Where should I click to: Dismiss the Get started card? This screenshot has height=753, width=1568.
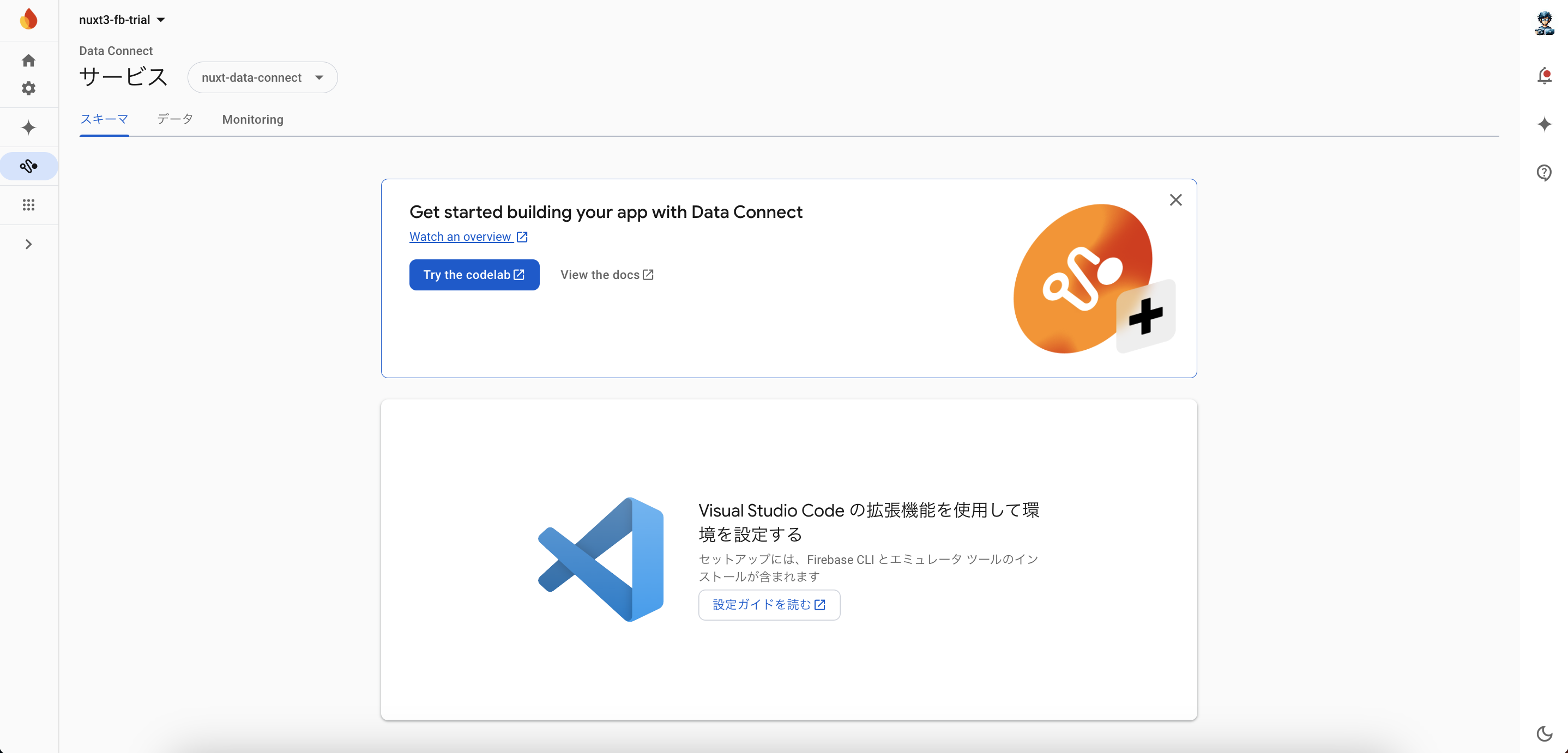coord(1175,199)
